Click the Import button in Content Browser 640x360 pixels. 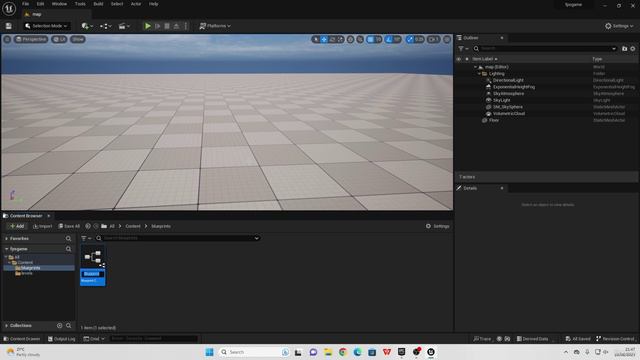(42, 226)
